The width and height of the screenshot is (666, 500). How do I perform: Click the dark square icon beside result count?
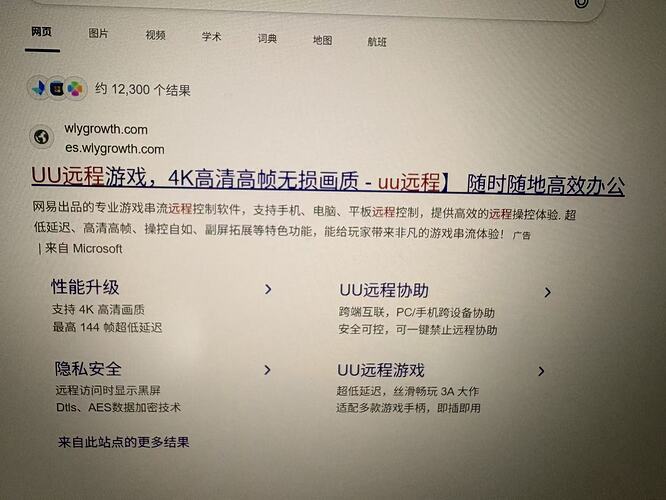point(56,88)
